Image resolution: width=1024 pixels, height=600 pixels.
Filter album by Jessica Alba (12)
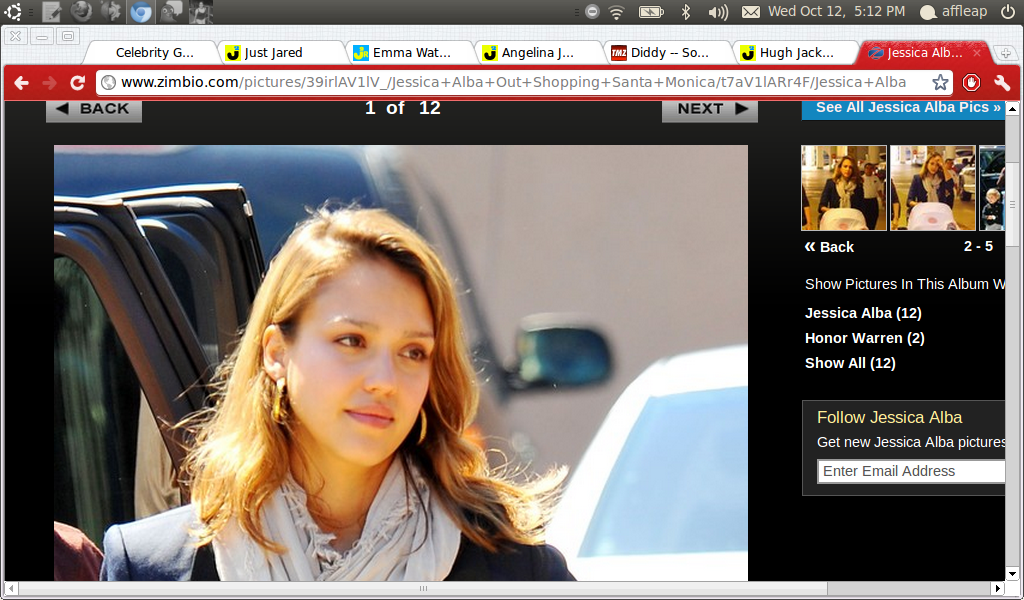point(863,313)
